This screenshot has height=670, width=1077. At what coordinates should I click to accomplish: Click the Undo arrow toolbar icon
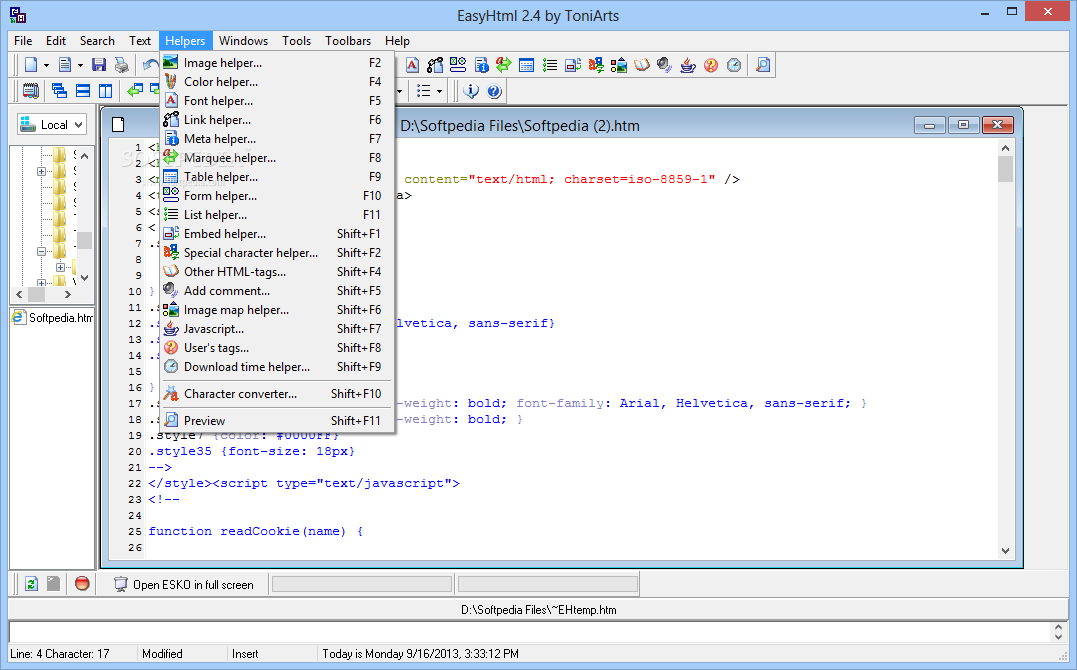[x=150, y=65]
